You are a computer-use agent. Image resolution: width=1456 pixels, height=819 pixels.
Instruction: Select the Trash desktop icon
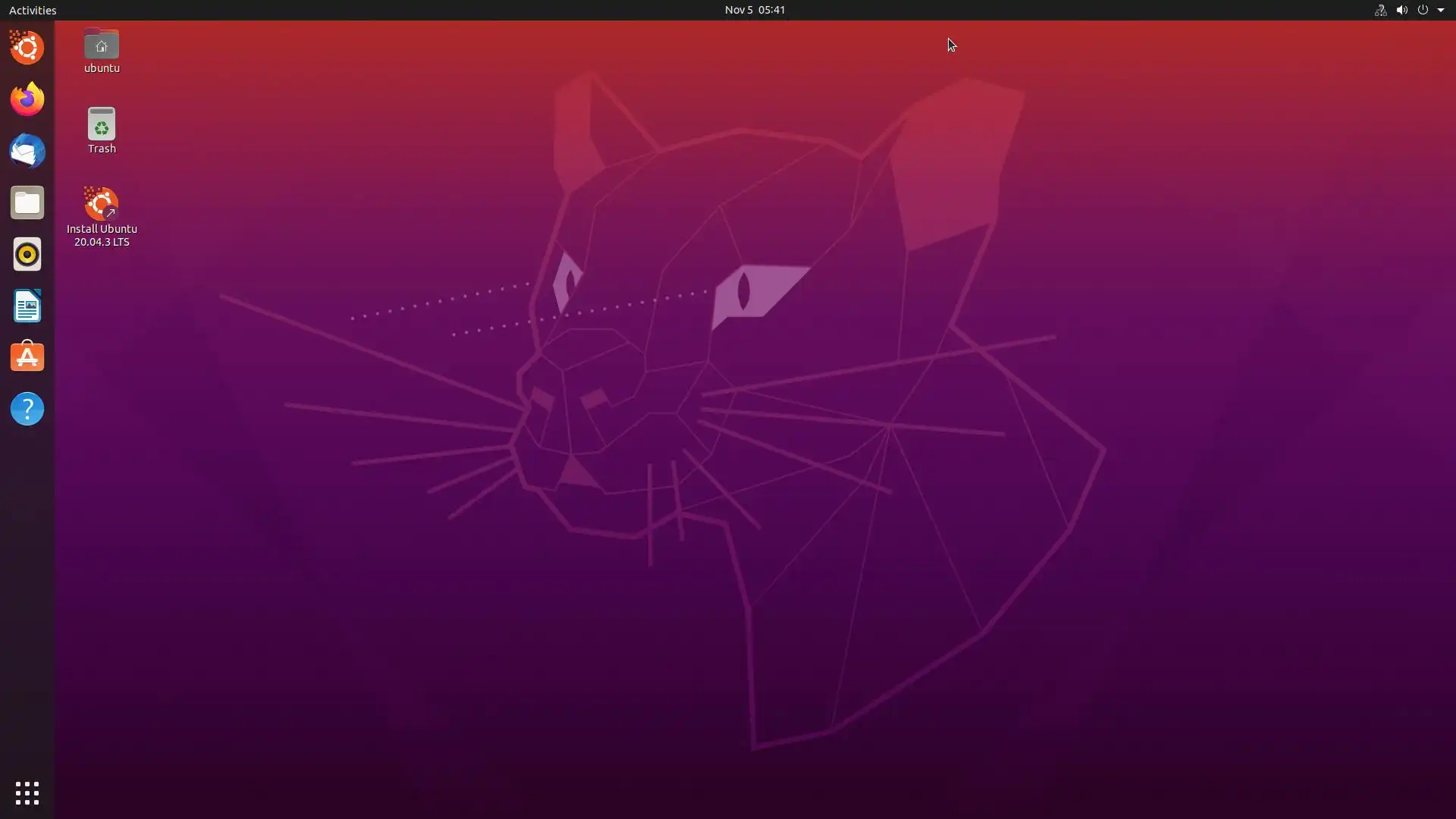[x=102, y=124]
